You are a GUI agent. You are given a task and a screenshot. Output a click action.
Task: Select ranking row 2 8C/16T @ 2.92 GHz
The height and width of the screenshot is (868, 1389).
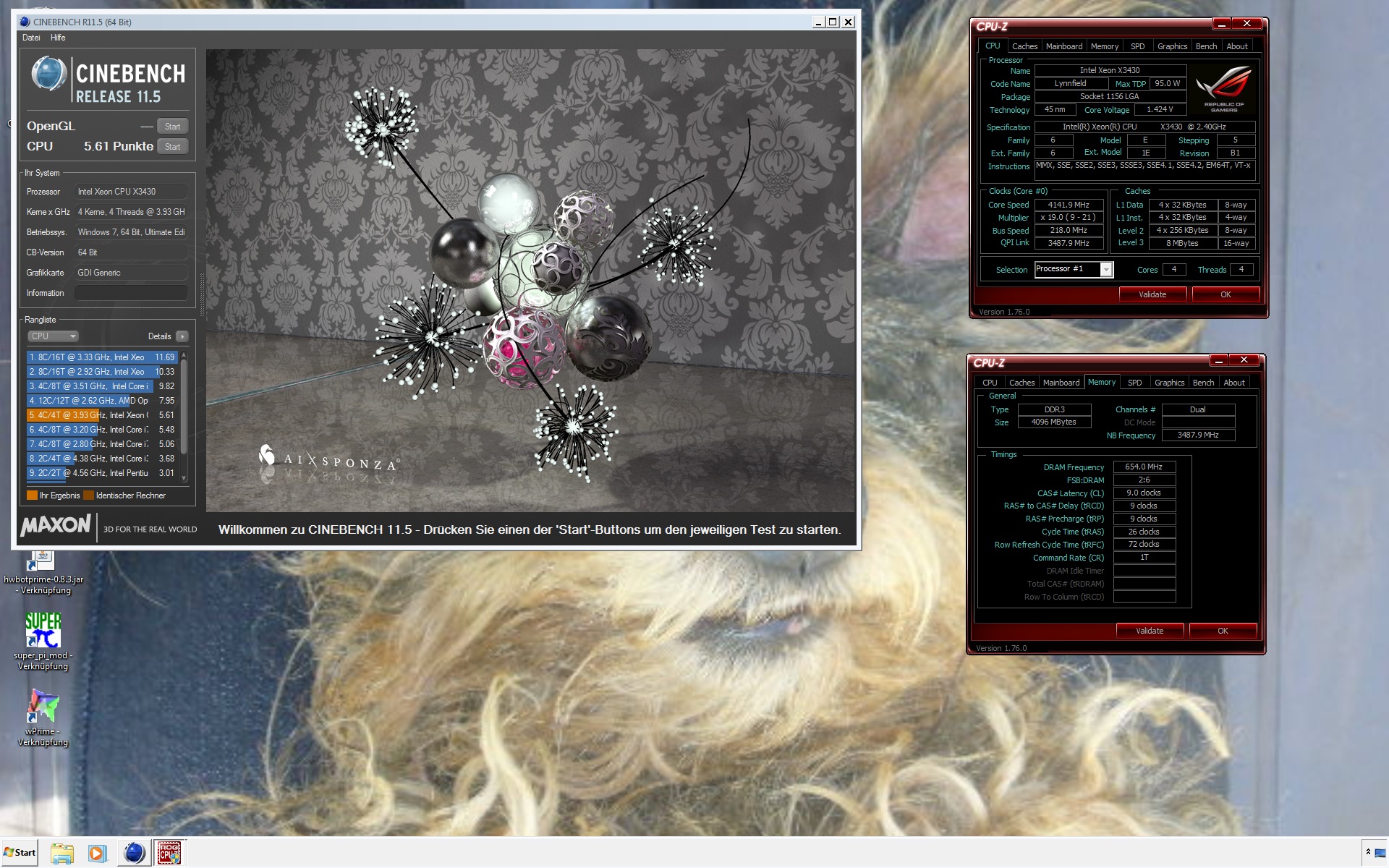pyautogui.click(x=102, y=372)
